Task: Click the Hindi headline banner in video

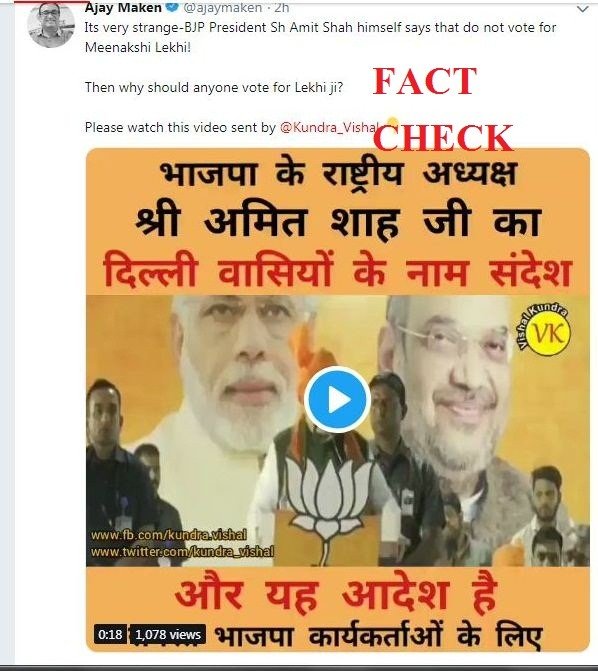Action: [338, 222]
